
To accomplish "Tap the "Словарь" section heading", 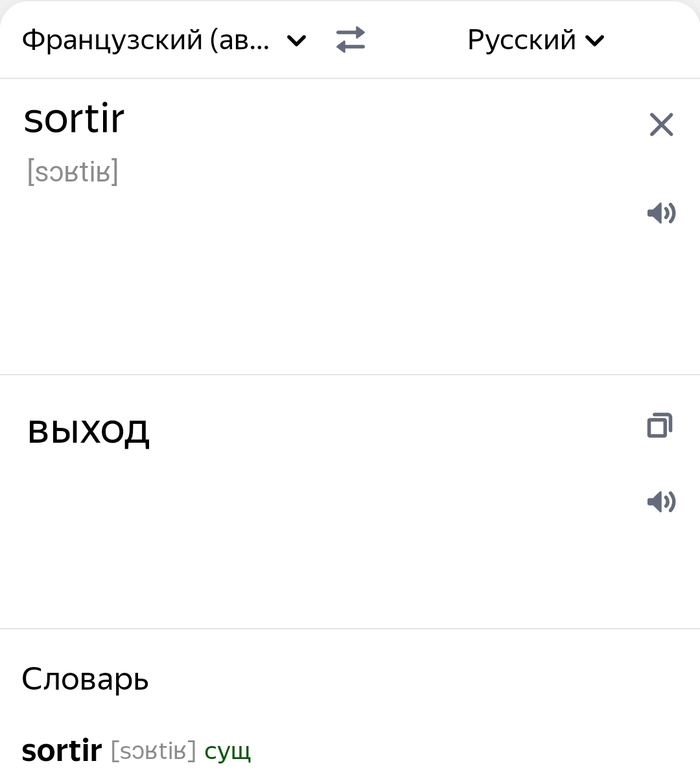I will [85, 680].
